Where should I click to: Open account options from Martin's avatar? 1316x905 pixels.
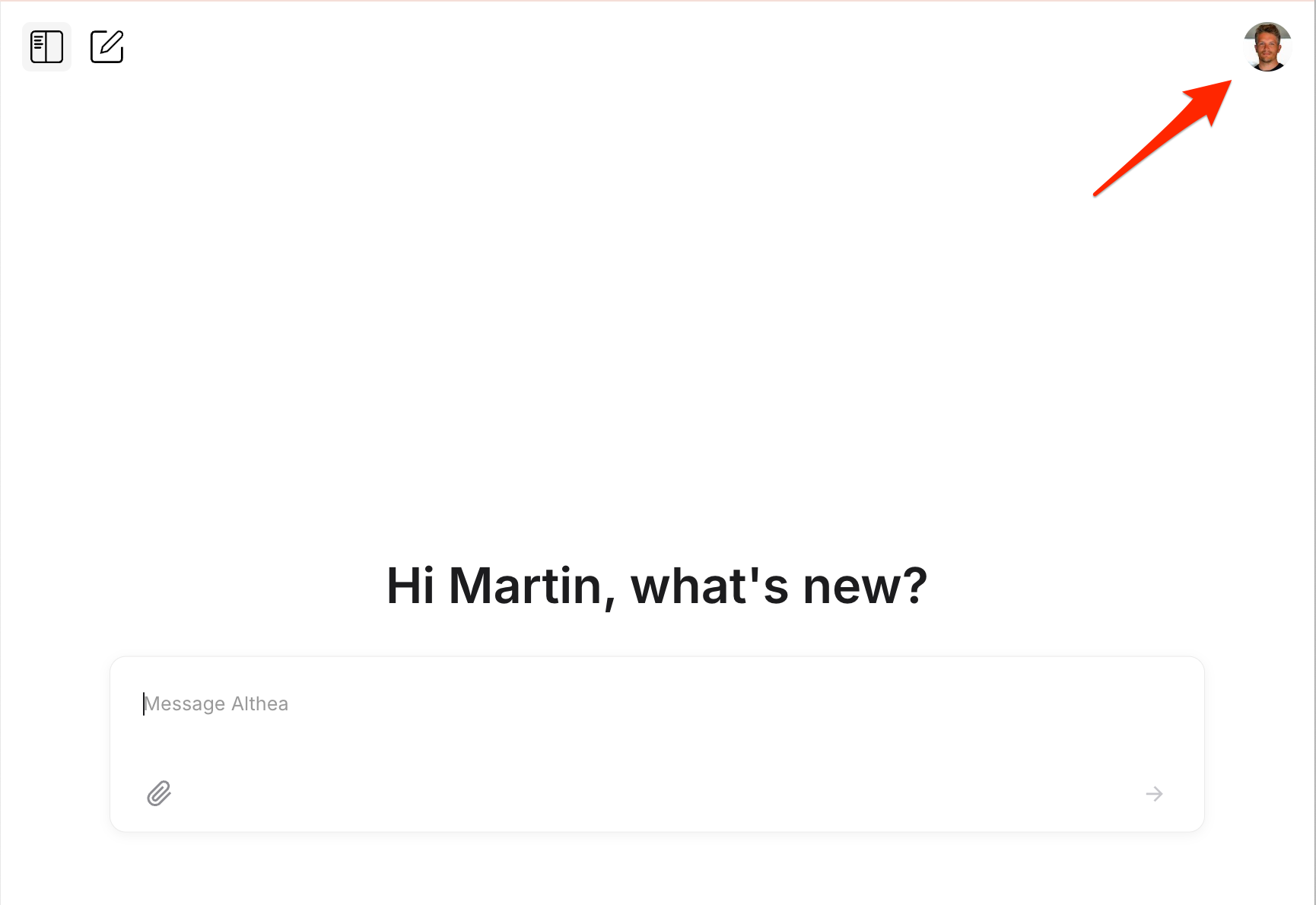coord(1267,47)
